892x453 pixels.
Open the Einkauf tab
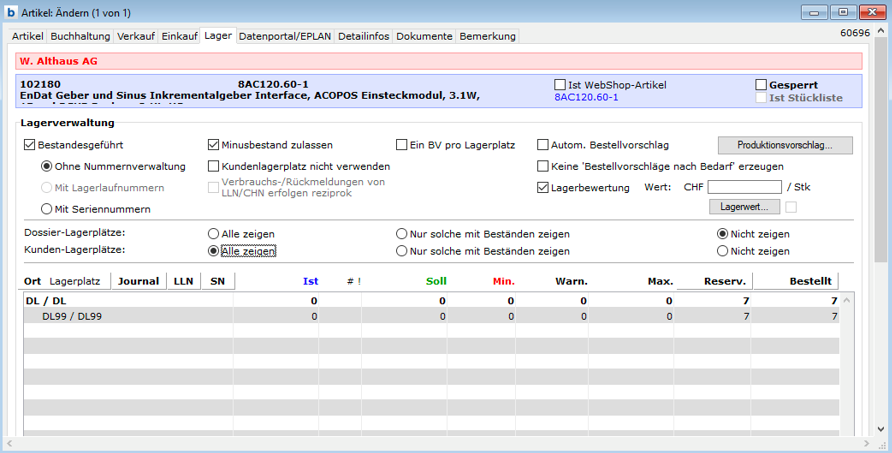(x=179, y=36)
